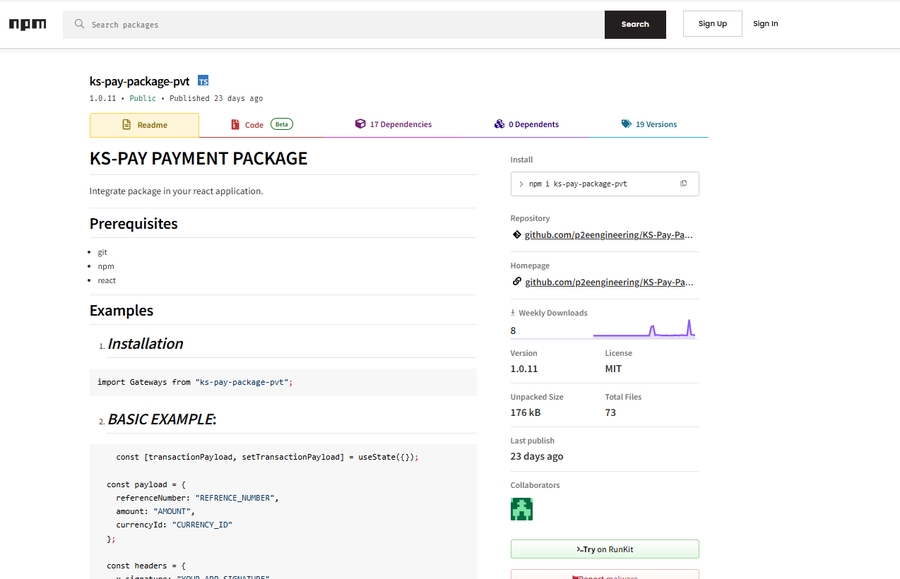Click the weekly downloads arrow icon

point(513,313)
